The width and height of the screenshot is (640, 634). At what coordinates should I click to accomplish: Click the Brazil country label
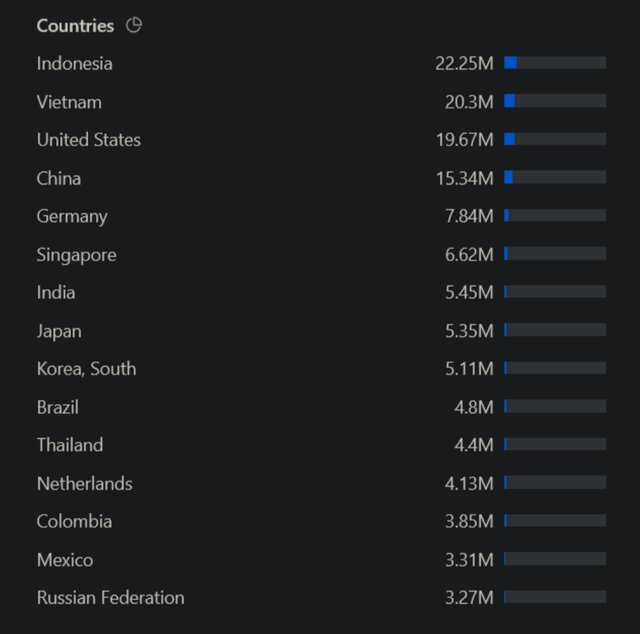pyautogui.click(x=57, y=407)
